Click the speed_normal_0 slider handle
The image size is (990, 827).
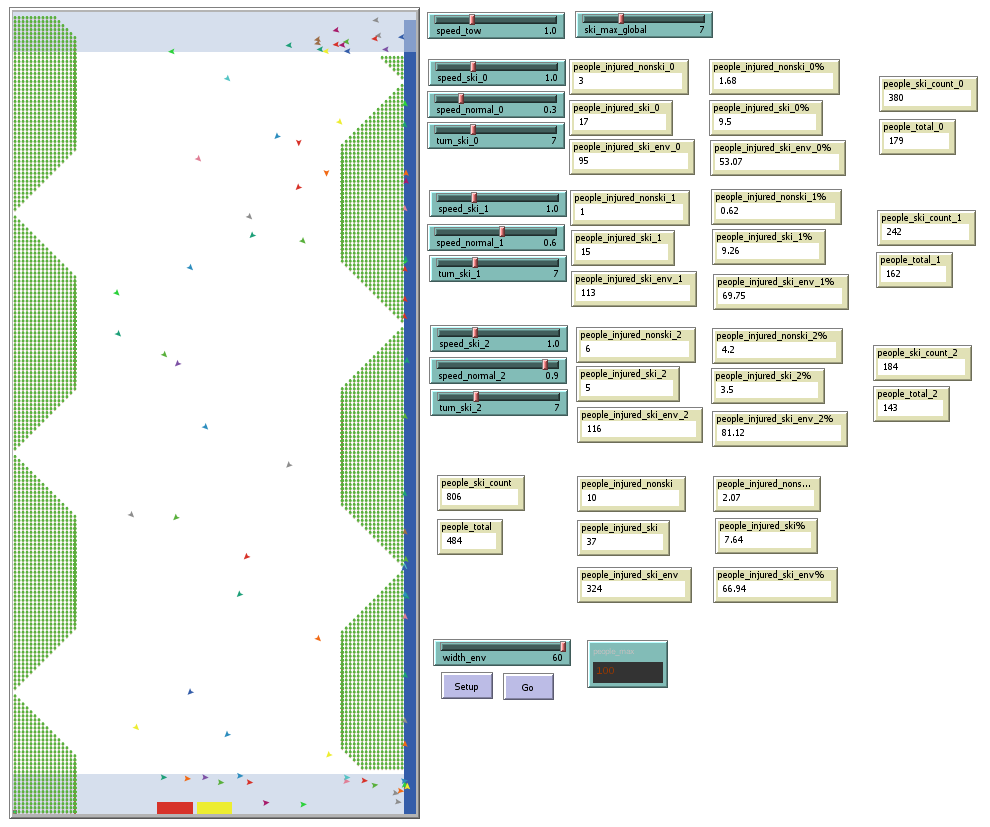(x=460, y=98)
